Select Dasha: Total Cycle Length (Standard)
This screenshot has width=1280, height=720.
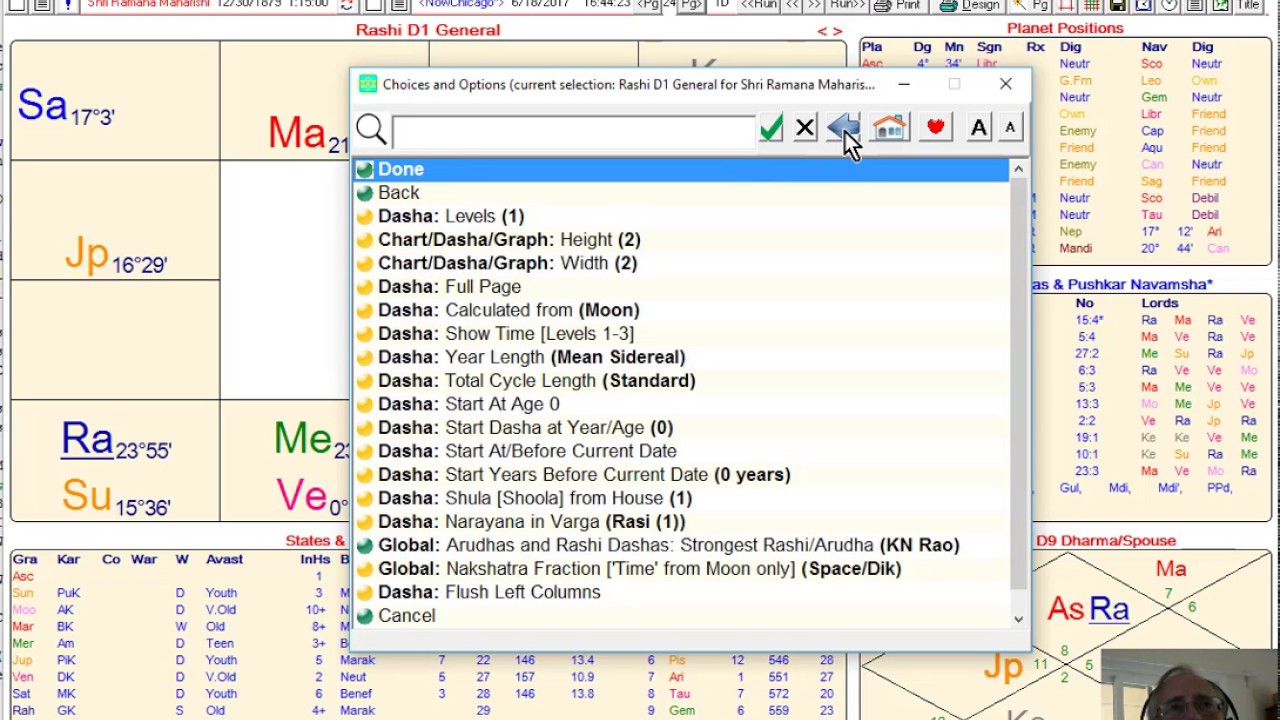click(x=682, y=381)
